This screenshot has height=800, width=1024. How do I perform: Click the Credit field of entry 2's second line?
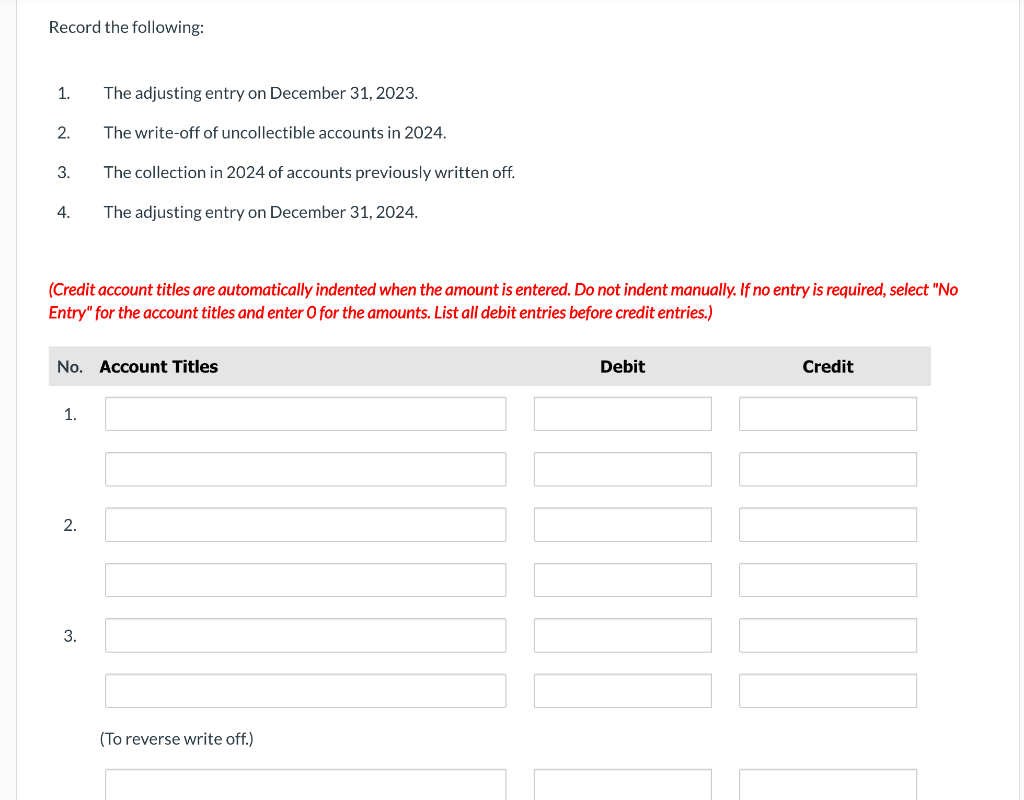pos(827,579)
